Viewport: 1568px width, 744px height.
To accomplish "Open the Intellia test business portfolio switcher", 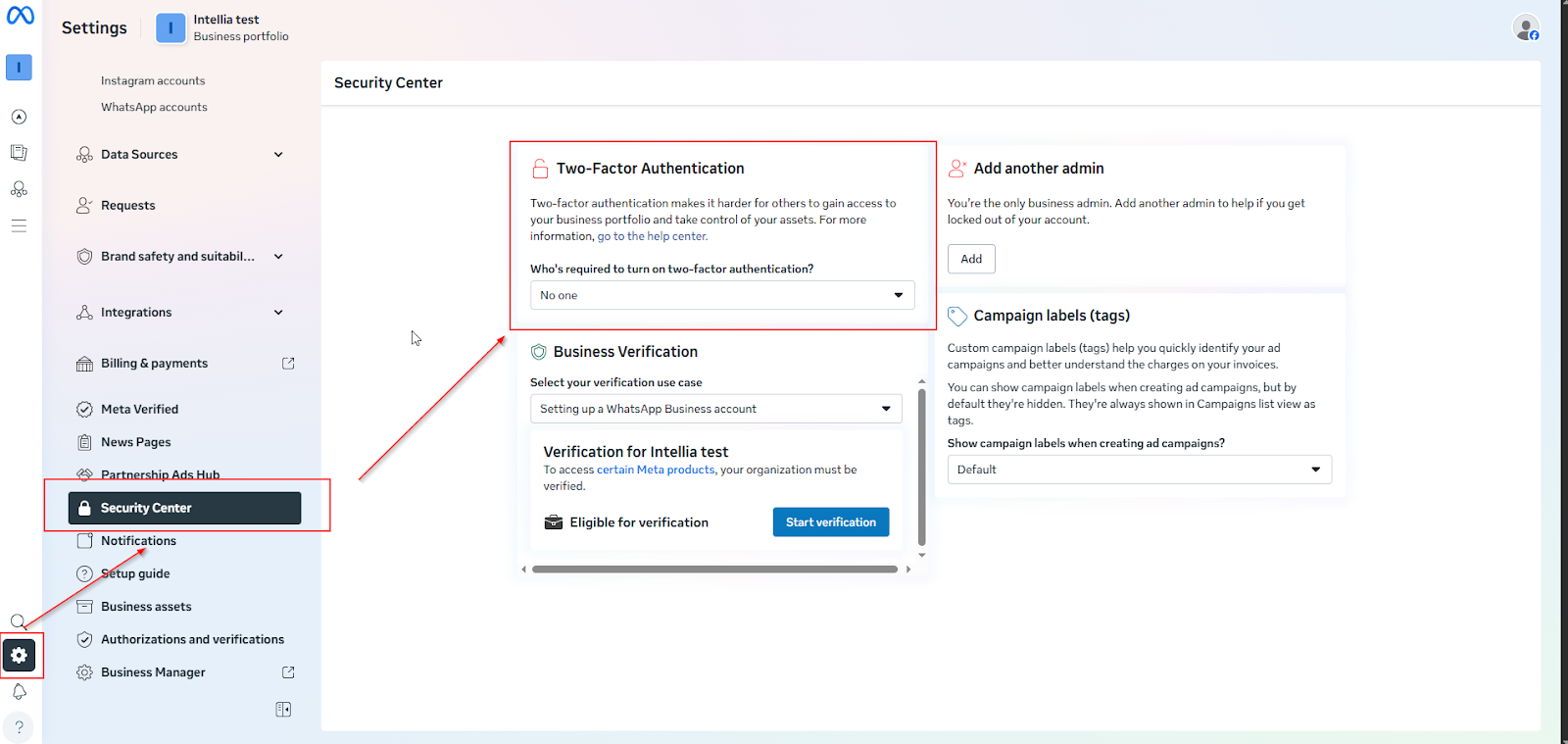I will click(222, 27).
